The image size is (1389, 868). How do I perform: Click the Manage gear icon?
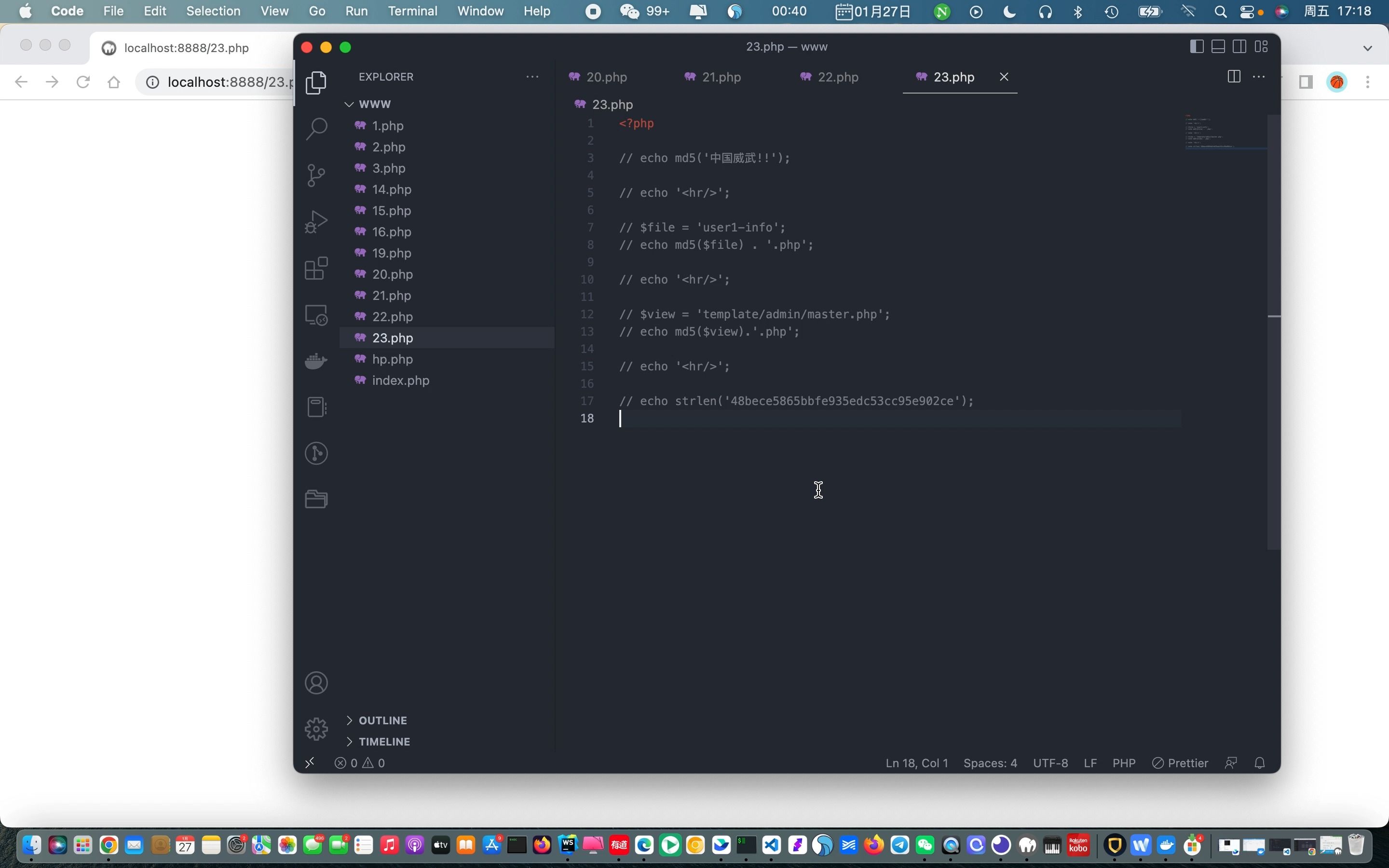click(x=316, y=729)
